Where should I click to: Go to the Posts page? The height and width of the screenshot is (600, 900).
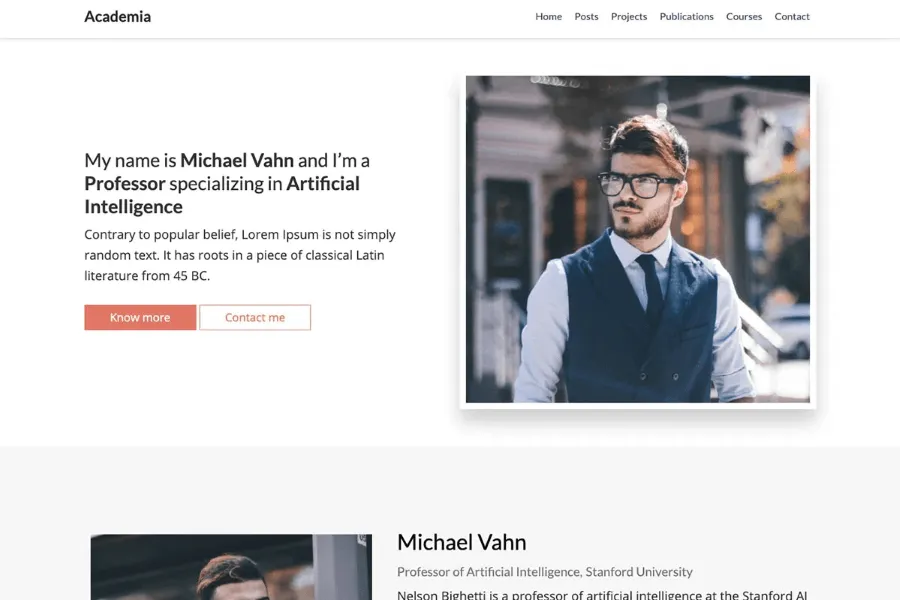(x=586, y=17)
